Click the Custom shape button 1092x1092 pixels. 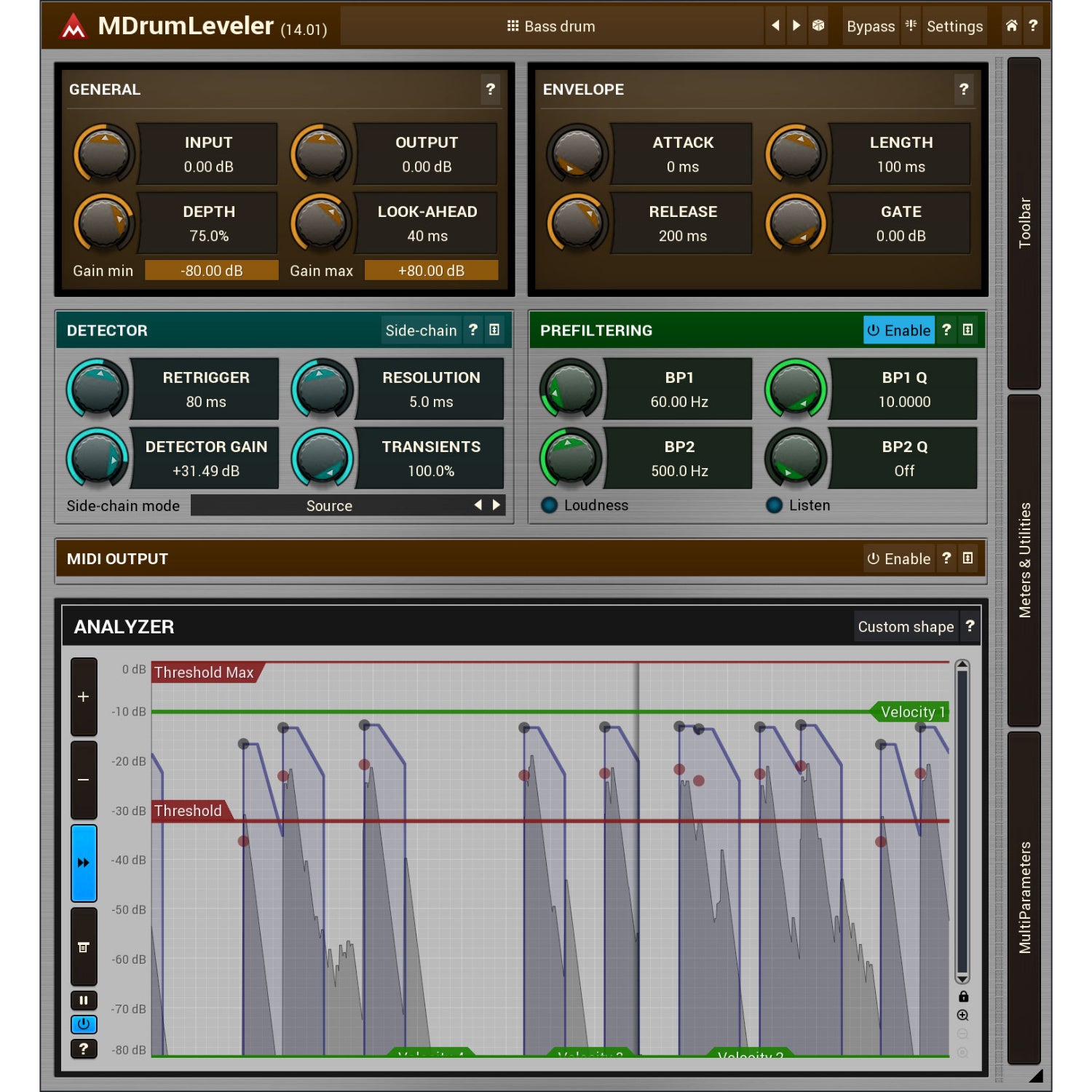[906, 626]
